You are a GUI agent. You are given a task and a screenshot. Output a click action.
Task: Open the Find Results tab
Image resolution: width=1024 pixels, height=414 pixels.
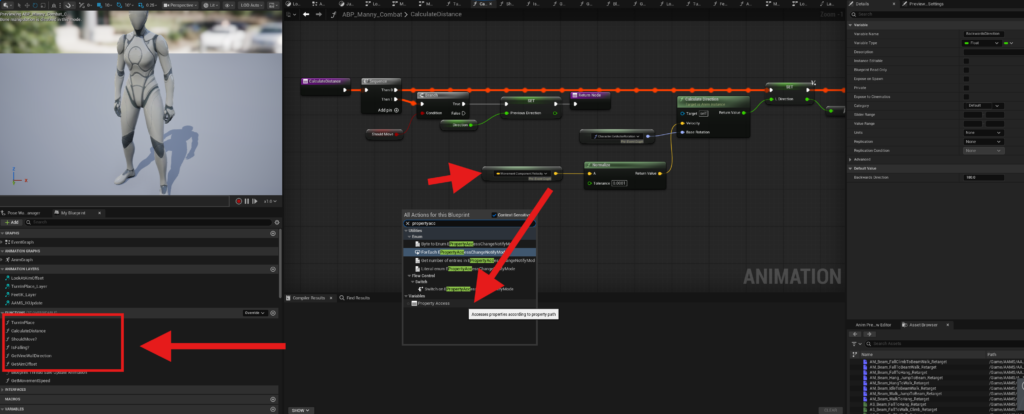point(356,298)
